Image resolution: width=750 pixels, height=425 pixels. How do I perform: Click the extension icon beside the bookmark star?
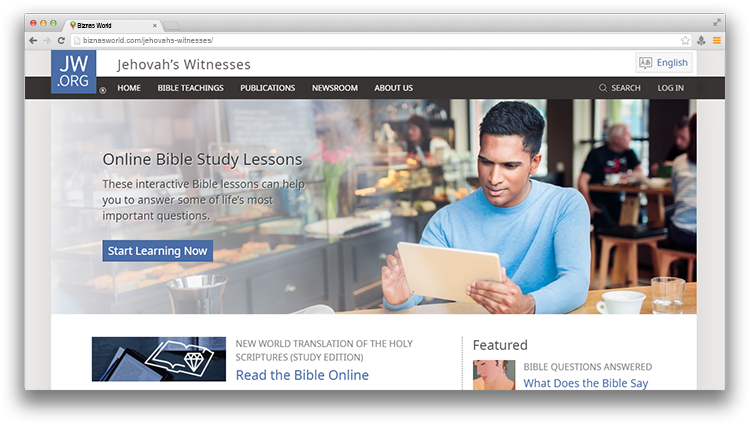click(701, 41)
